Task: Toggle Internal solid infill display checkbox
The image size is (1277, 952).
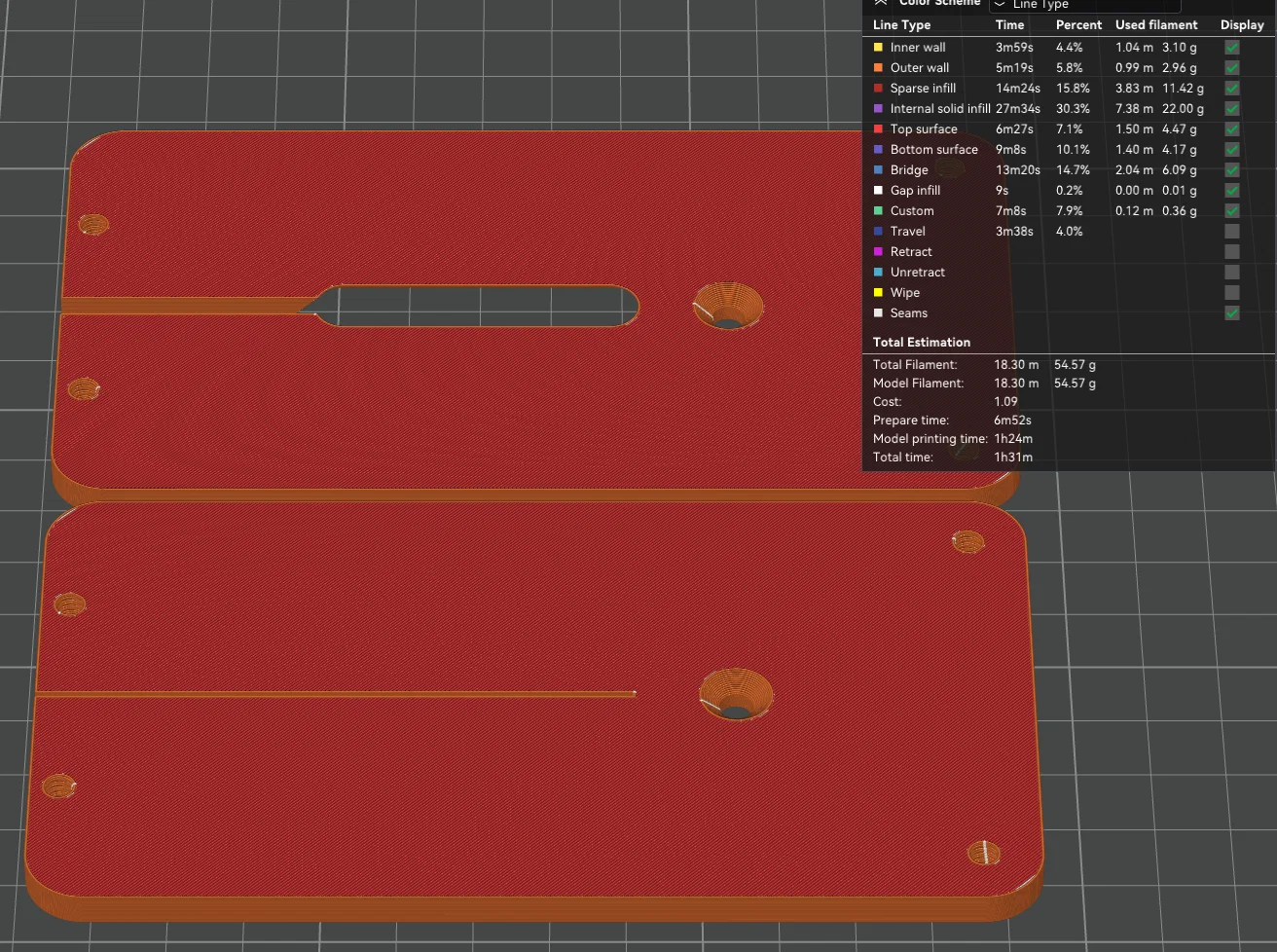Action: coord(1232,108)
